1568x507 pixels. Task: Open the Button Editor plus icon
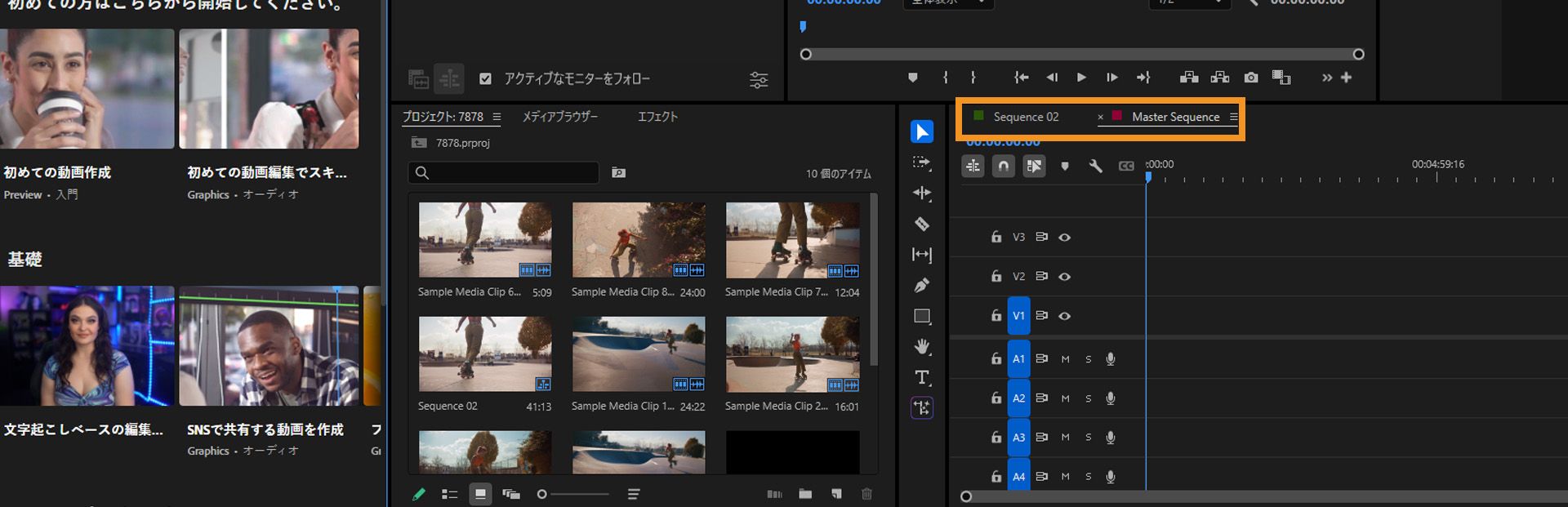1347,78
